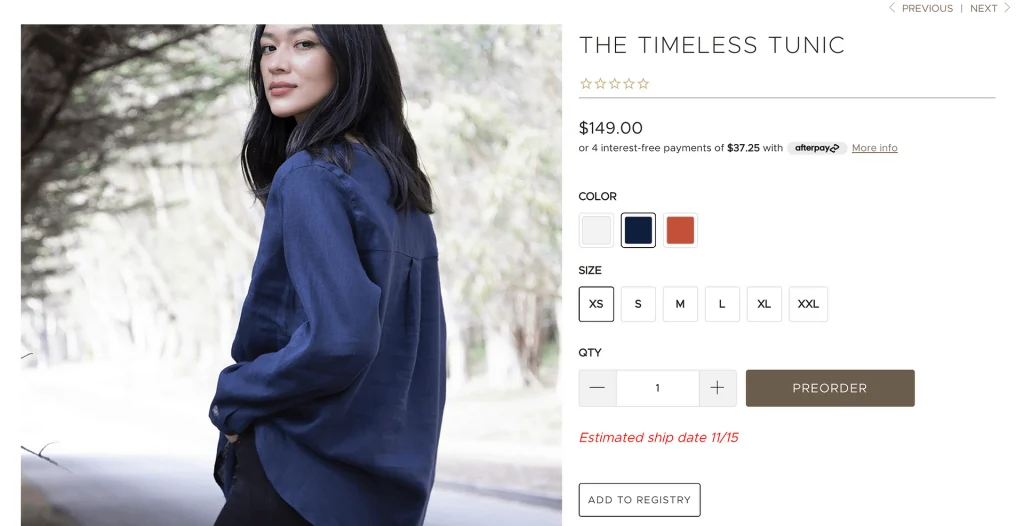This screenshot has height=526, width=1024.
Task: Choose the orange color swatch
Action: 680,230
